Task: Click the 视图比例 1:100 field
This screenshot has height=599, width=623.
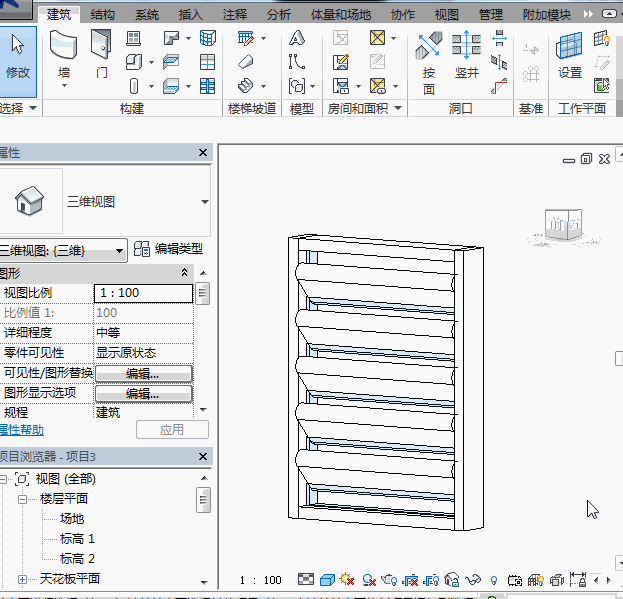Action: [142, 293]
